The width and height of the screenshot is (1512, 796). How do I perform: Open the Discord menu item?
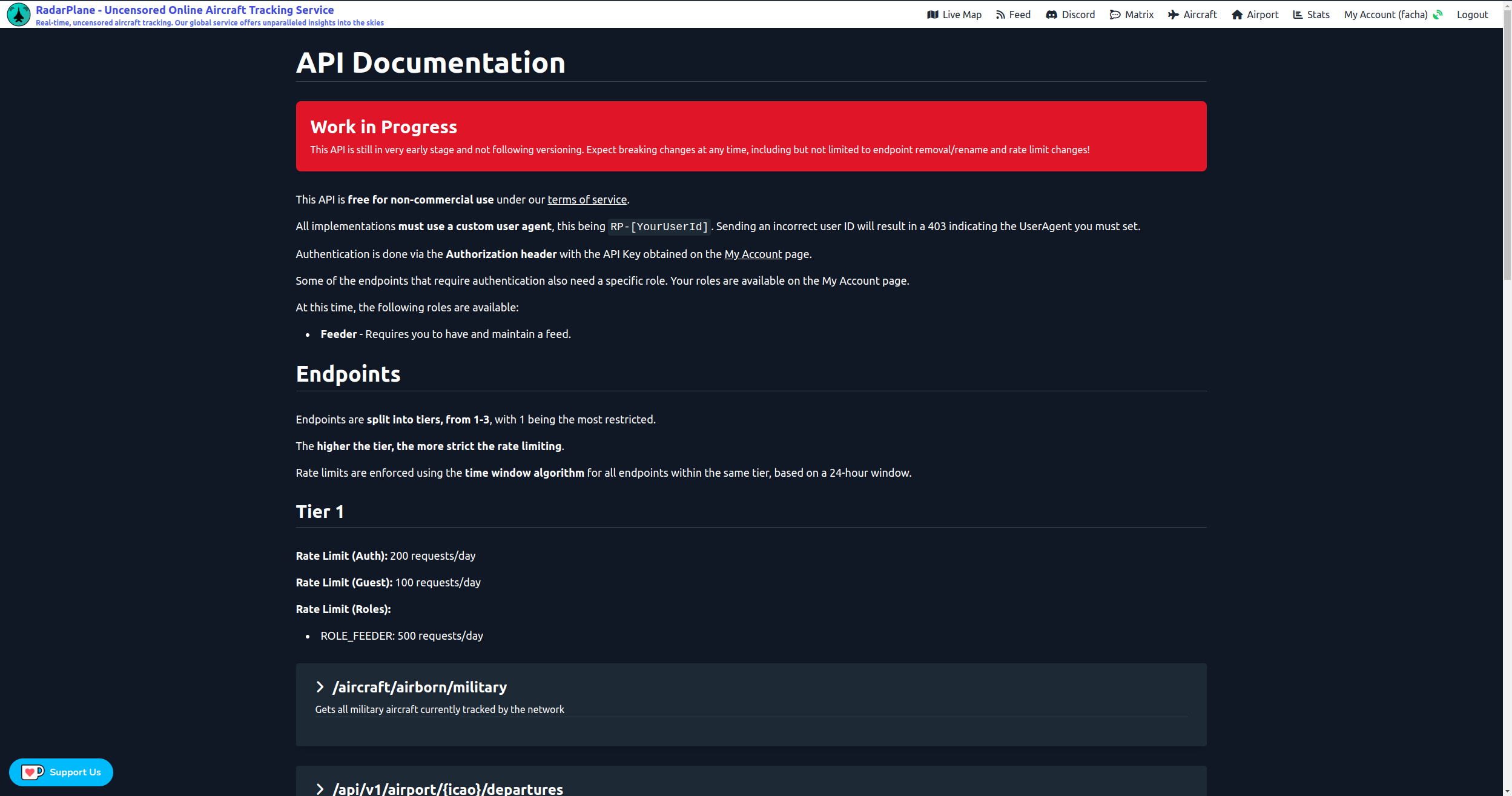tap(1071, 15)
